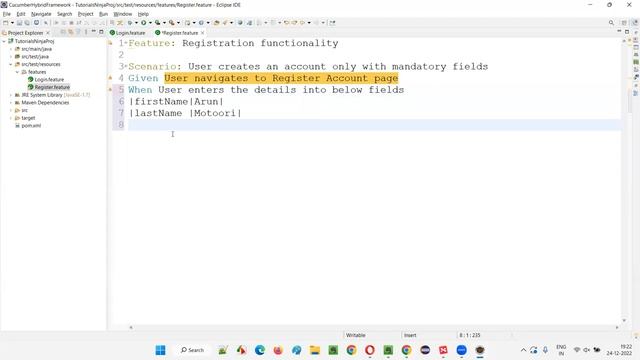The height and width of the screenshot is (360, 640).
Task: Close the Project Explorer view
Action: [48, 33]
